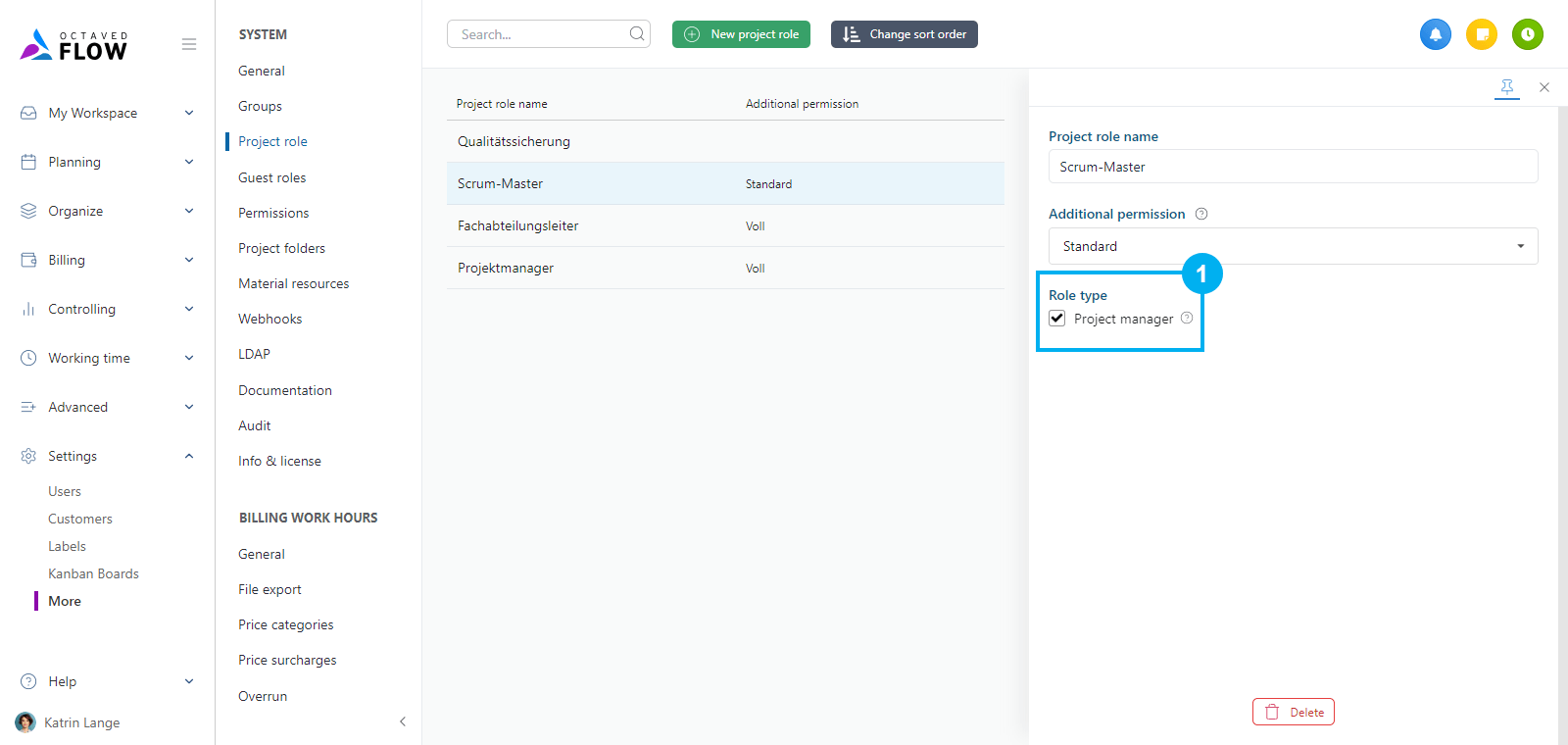Expand the Advanced chevron
The height and width of the screenshot is (745, 1568).
click(x=189, y=407)
